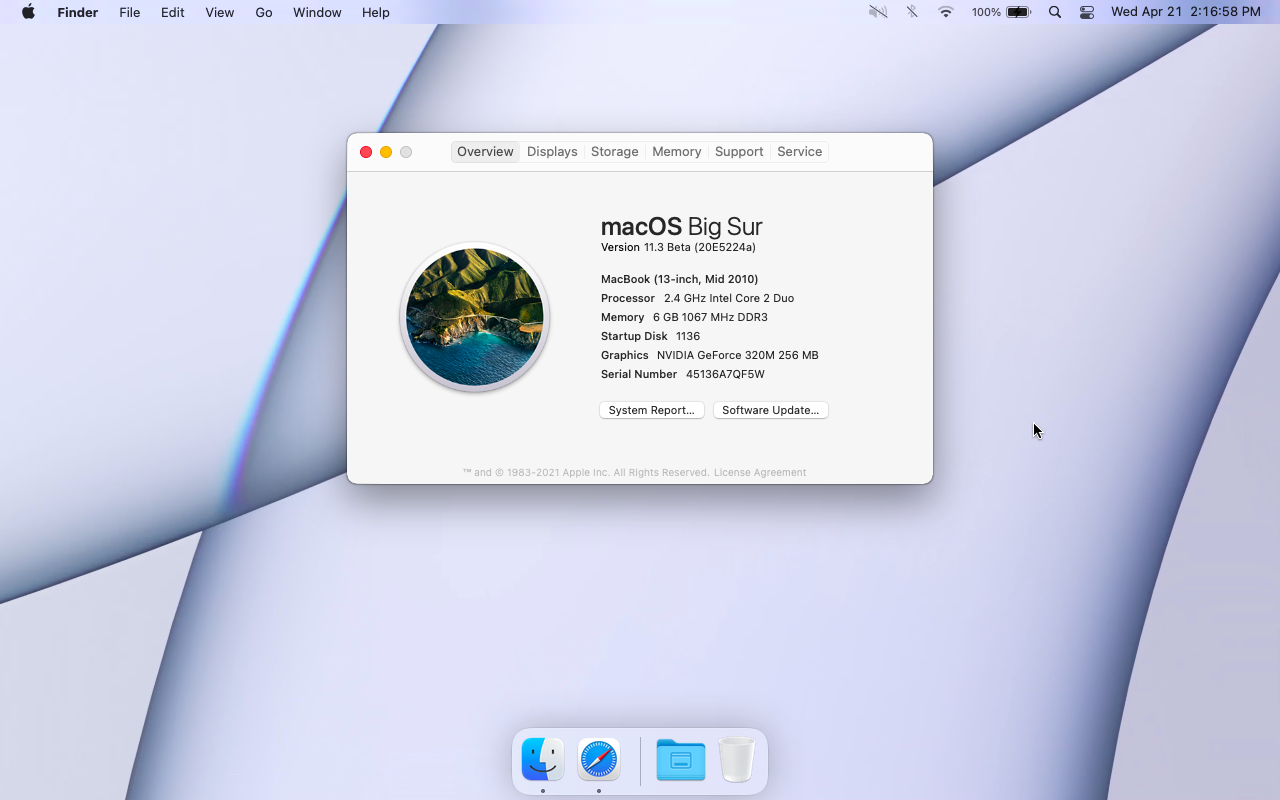Open the File menu
The width and height of the screenshot is (1280, 800).
[130, 12]
